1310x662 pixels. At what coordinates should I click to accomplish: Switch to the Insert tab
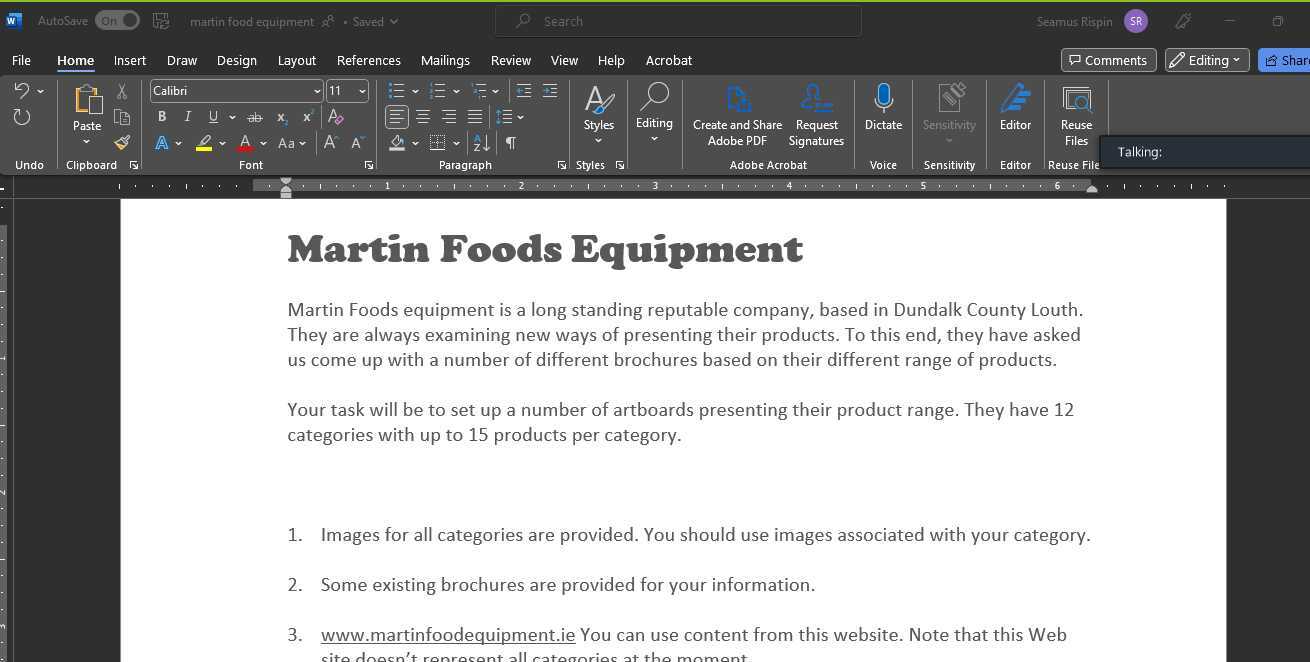130,60
